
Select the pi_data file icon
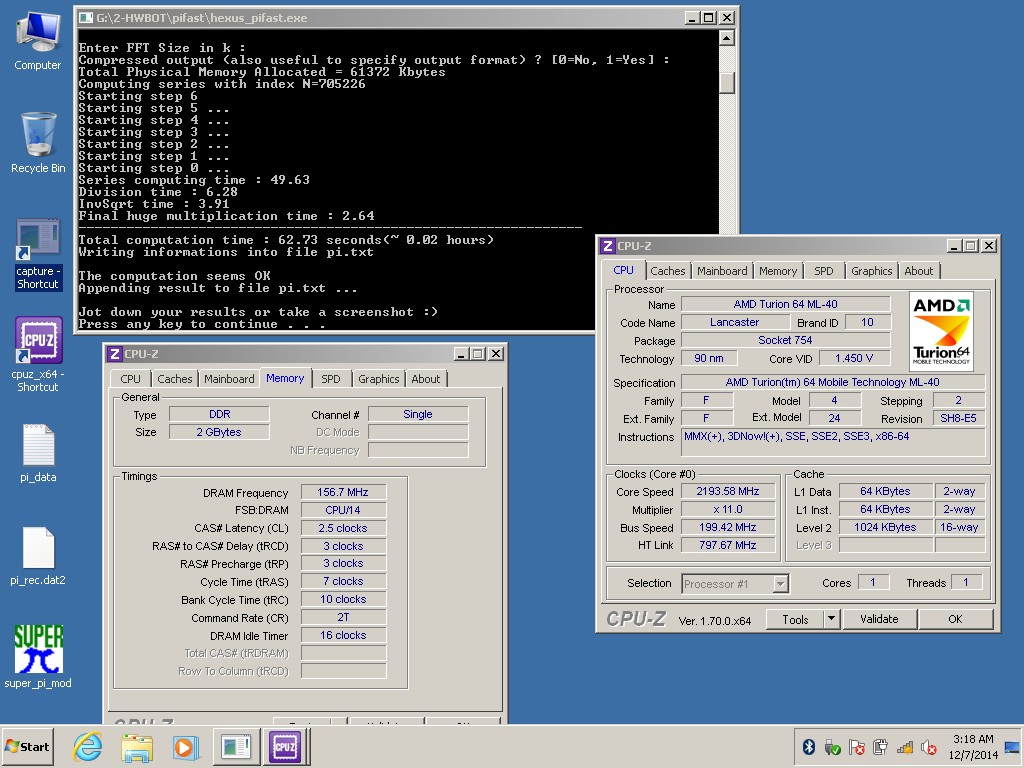coord(38,453)
